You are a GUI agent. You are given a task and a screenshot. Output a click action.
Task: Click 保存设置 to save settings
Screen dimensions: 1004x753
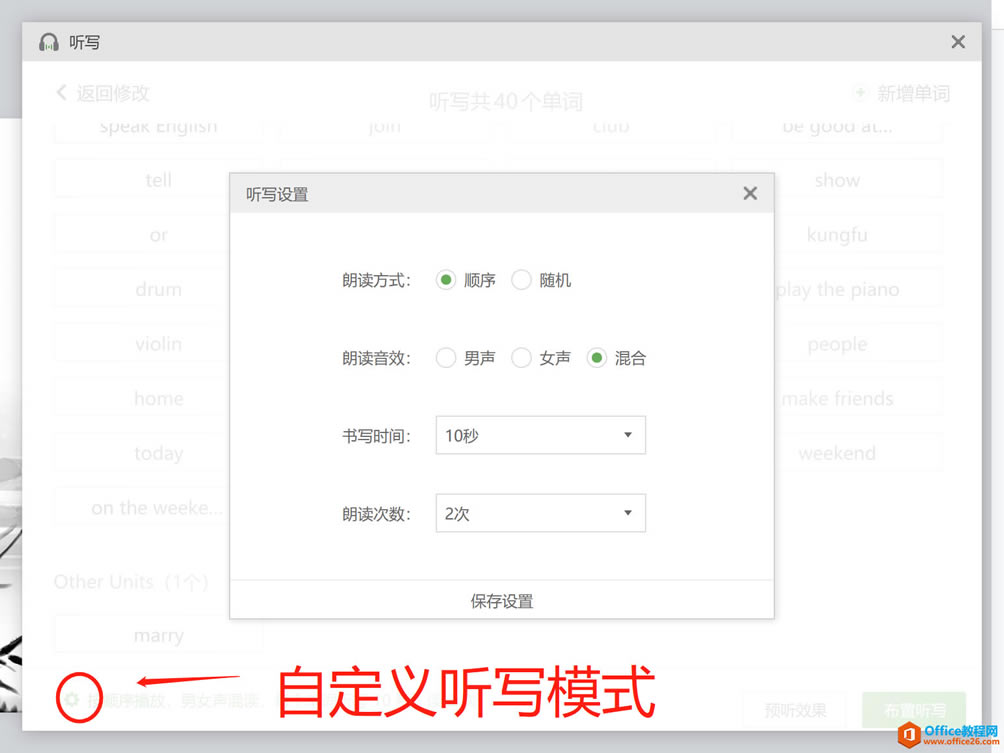501,601
